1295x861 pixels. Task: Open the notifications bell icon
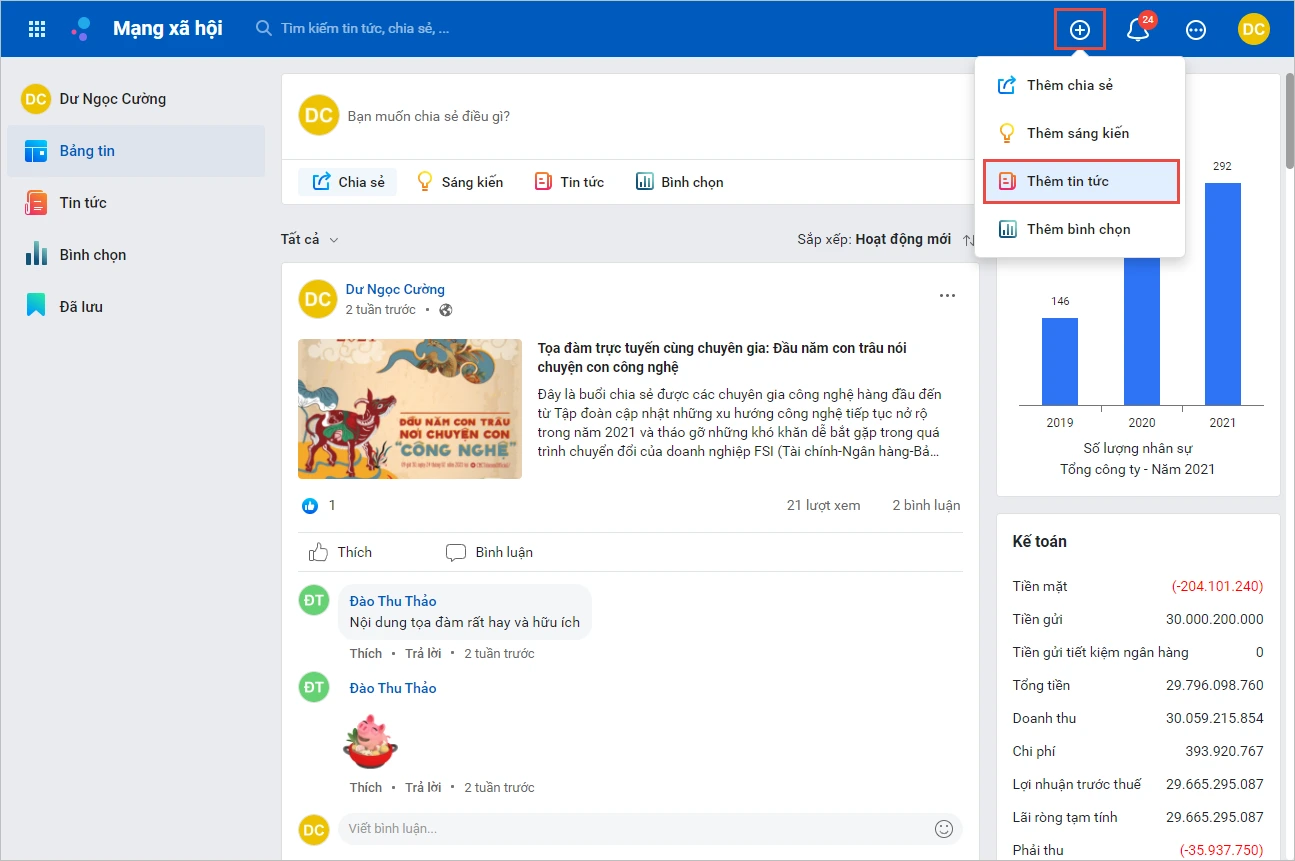(x=1137, y=30)
